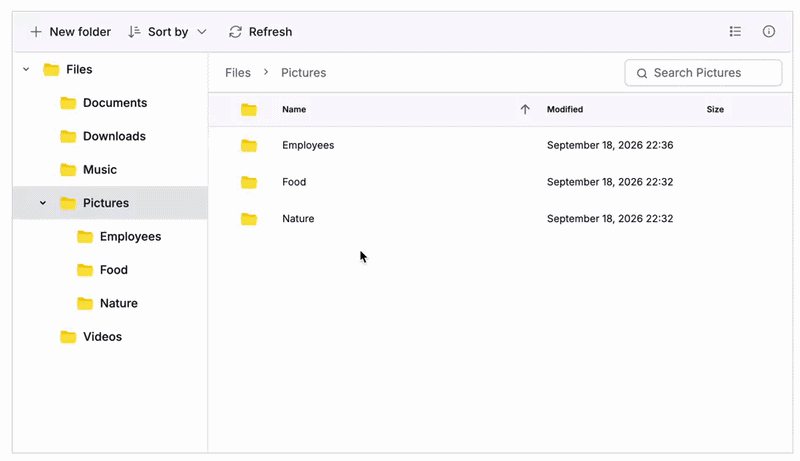
Task: Open Videos in the sidebar tree
Action: [x=110, y=337]
